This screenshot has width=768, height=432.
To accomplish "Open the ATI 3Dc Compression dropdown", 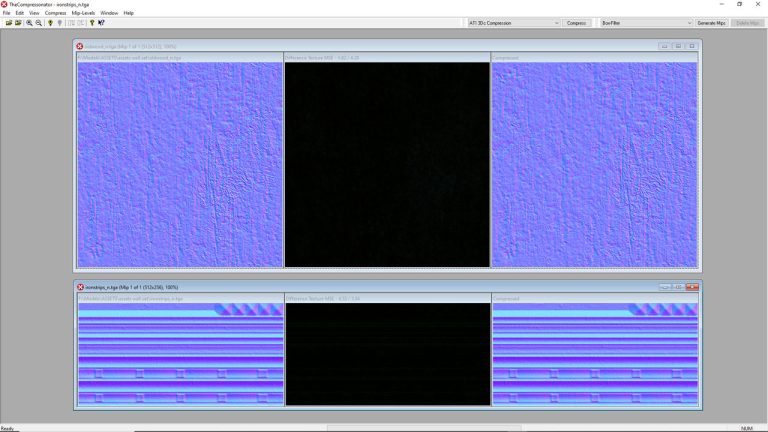I will coord(514,22).
